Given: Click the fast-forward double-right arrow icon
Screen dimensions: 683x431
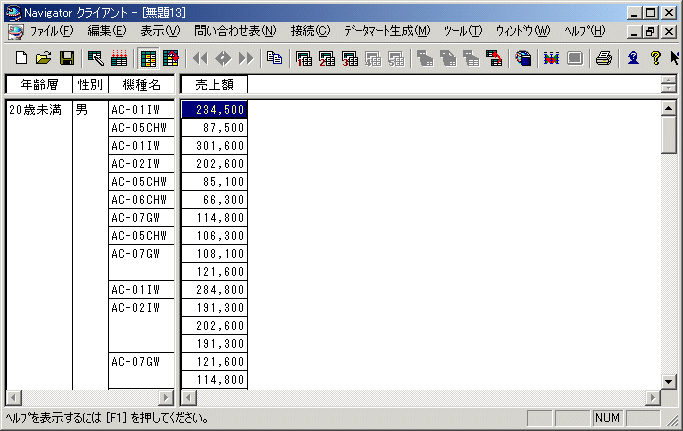Looking at the screenshot, I should coord(246,58).
